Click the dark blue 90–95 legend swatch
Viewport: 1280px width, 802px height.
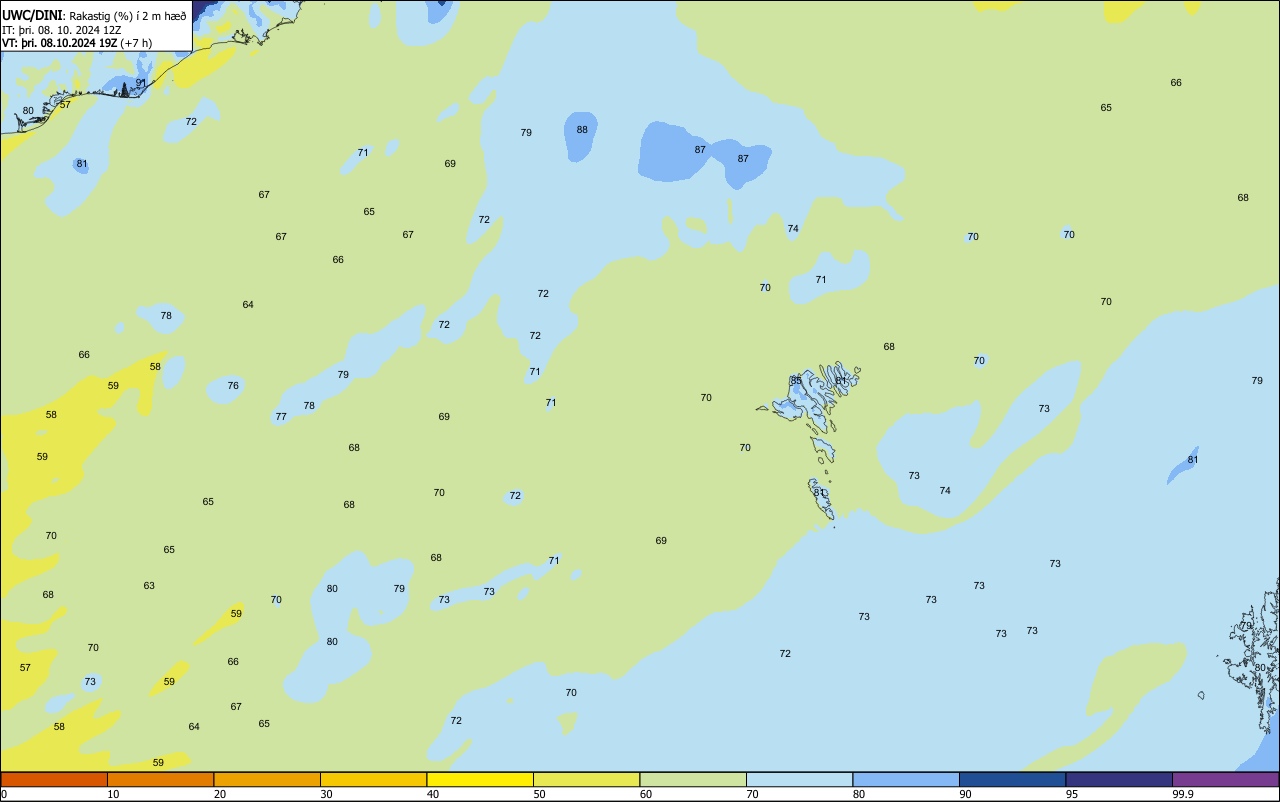click(x=1012, y=780)
